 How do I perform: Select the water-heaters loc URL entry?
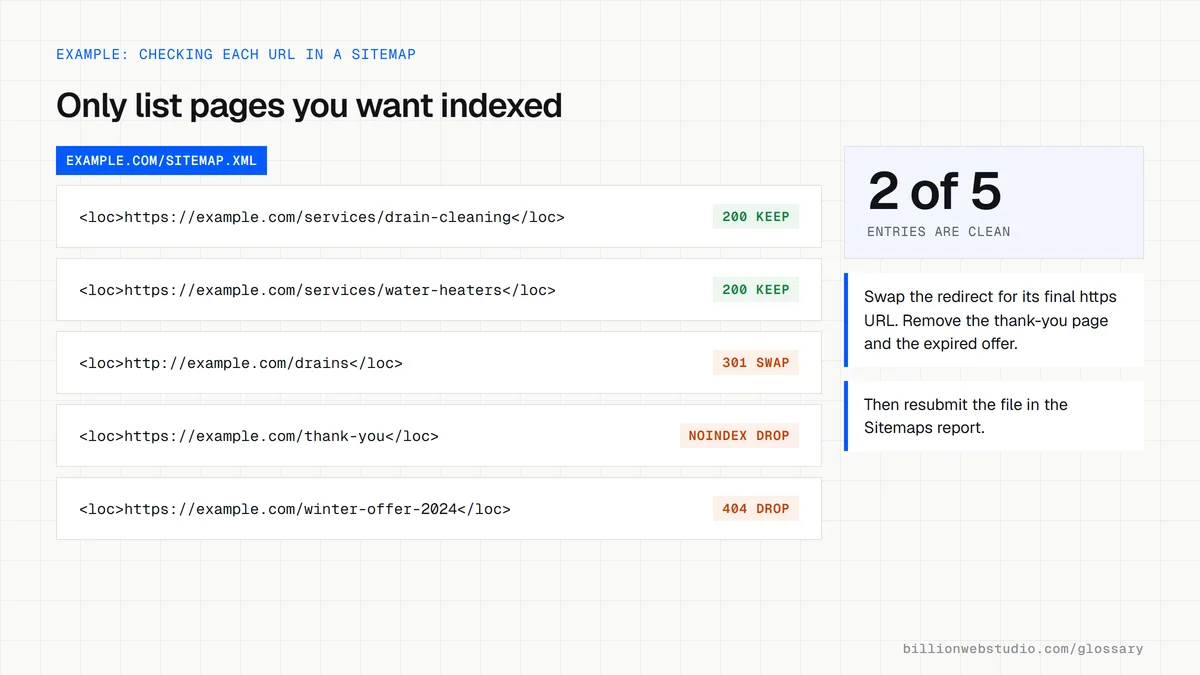tap(439, 289)
